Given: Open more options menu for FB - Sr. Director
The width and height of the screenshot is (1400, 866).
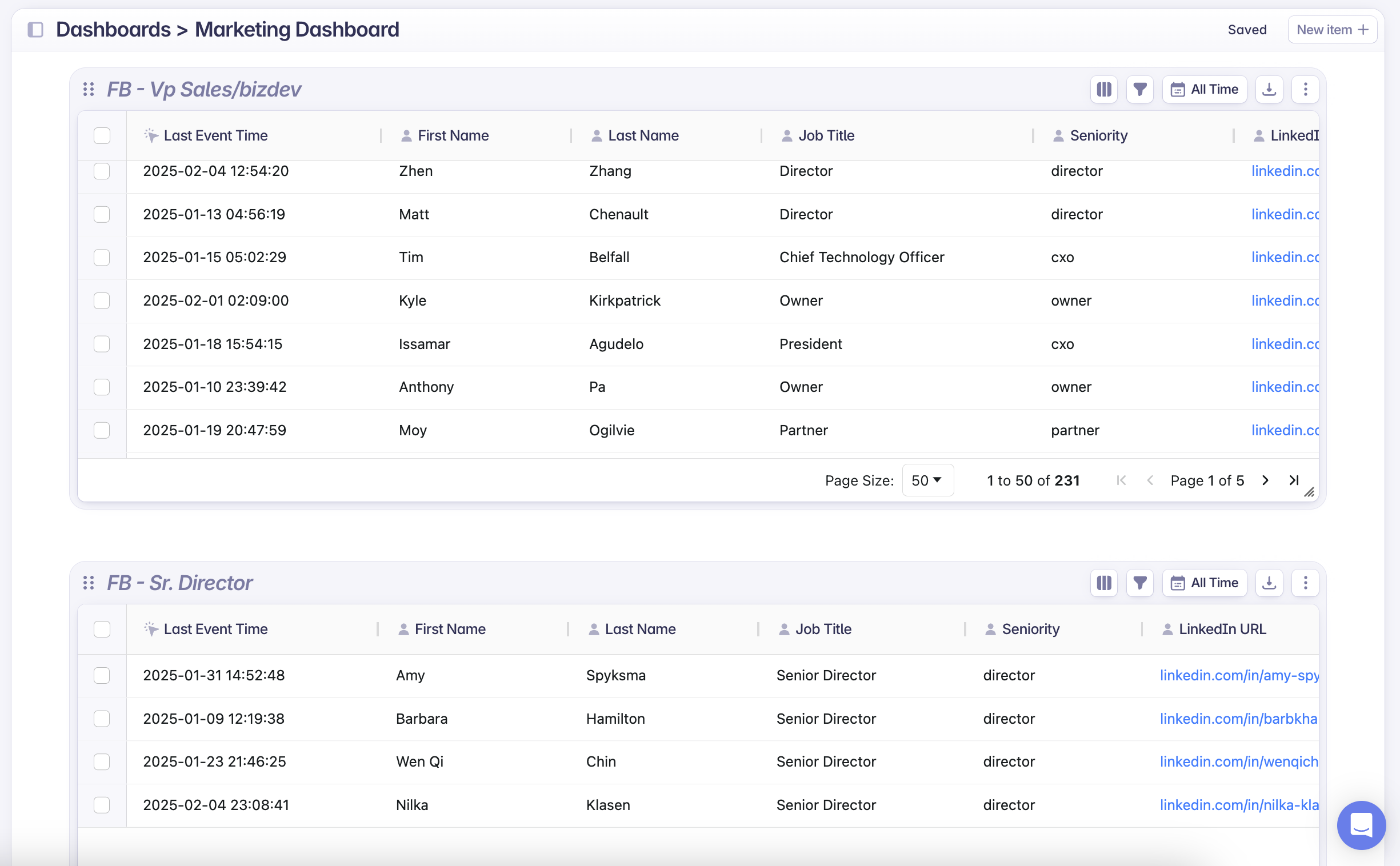Looking at the screenshot, I should tap(1306, 583).
